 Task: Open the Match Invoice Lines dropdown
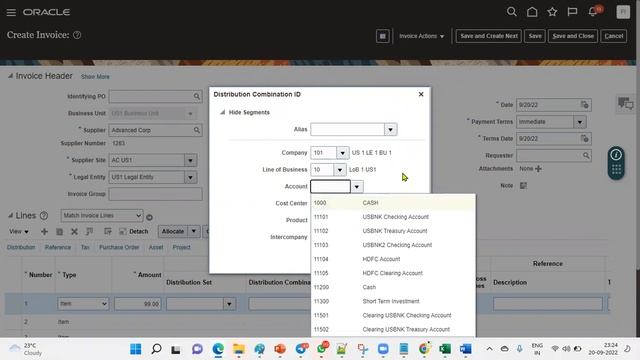click(x=102, y=216)
